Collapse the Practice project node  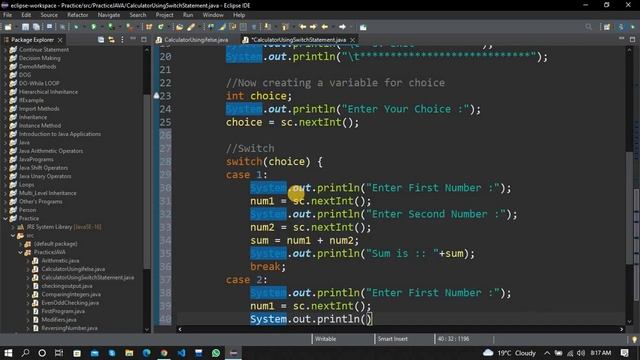click(x=6, y=218)
